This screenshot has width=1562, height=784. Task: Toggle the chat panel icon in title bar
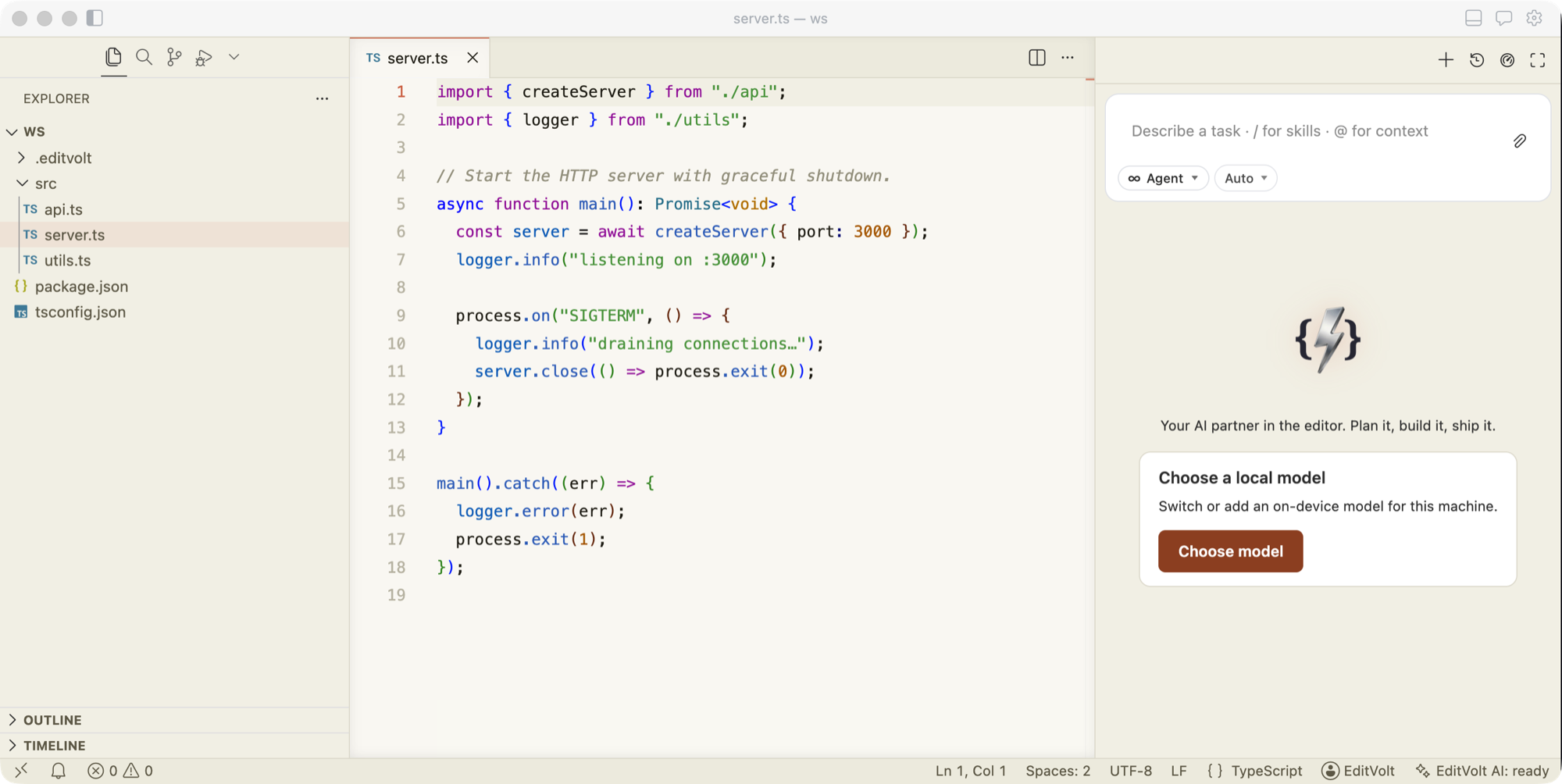pyautogui.click(x=1503, y=18)
